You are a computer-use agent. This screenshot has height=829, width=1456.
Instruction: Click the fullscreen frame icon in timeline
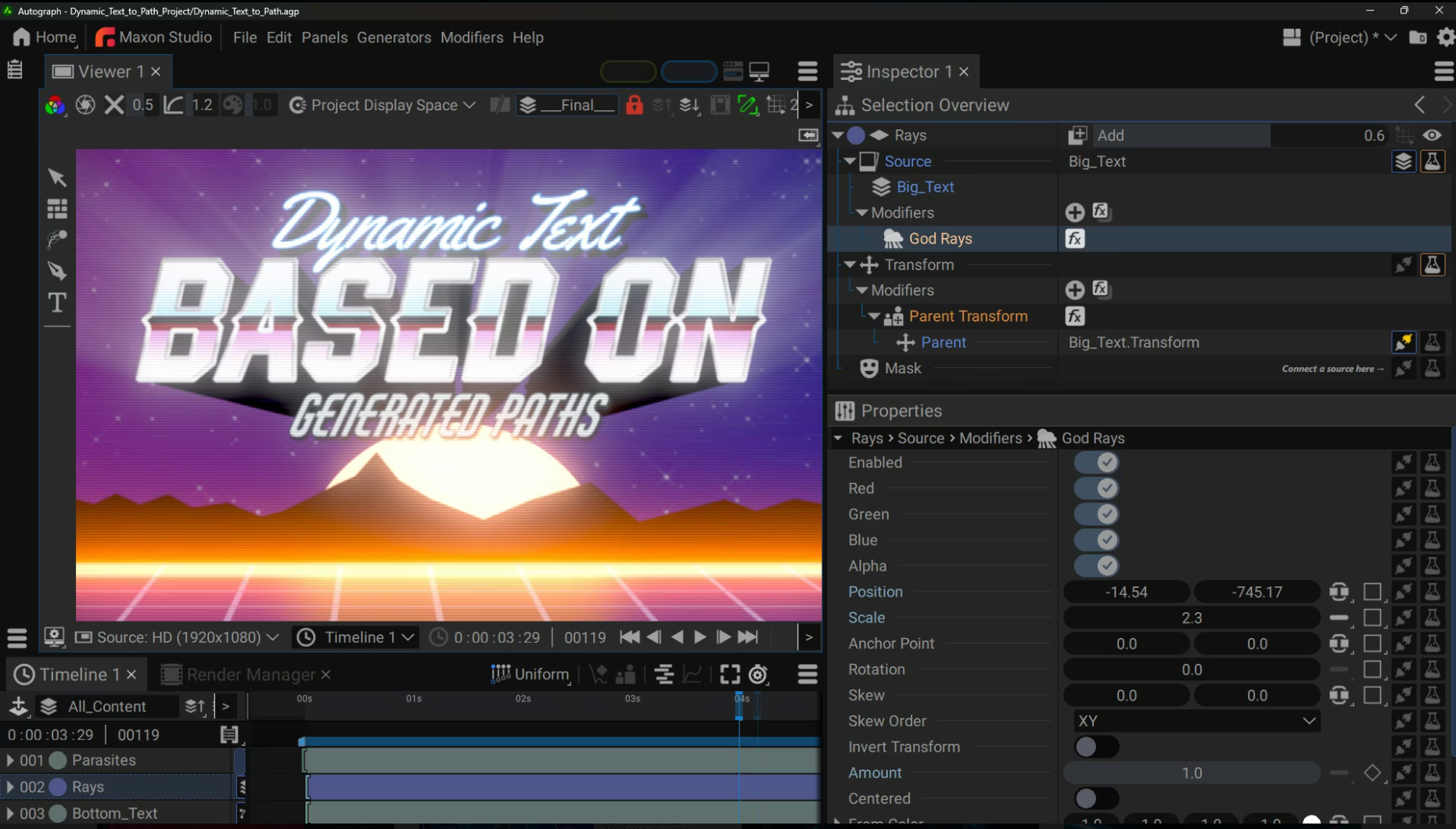pos(729,674)
